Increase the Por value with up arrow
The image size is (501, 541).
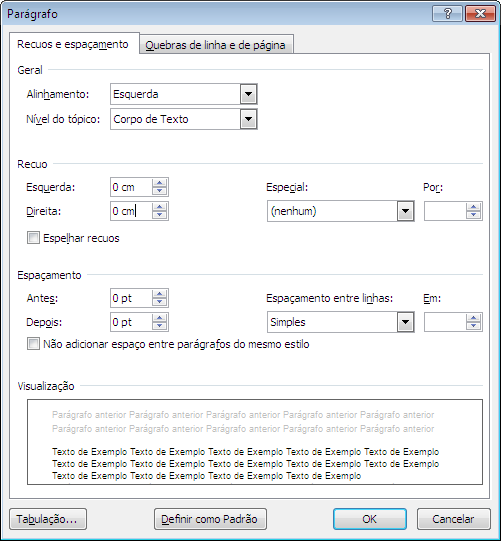click(x=473, y=207)
